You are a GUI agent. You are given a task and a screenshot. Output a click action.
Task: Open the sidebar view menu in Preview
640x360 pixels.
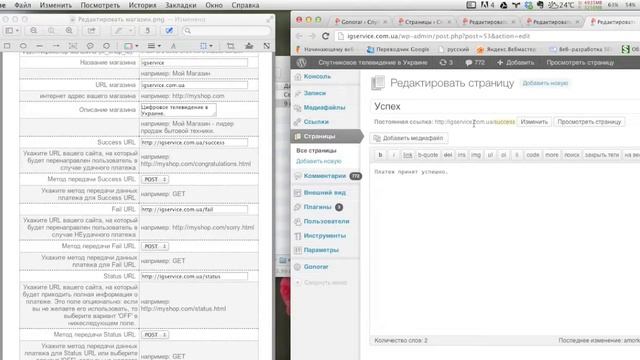coord(11,31)
